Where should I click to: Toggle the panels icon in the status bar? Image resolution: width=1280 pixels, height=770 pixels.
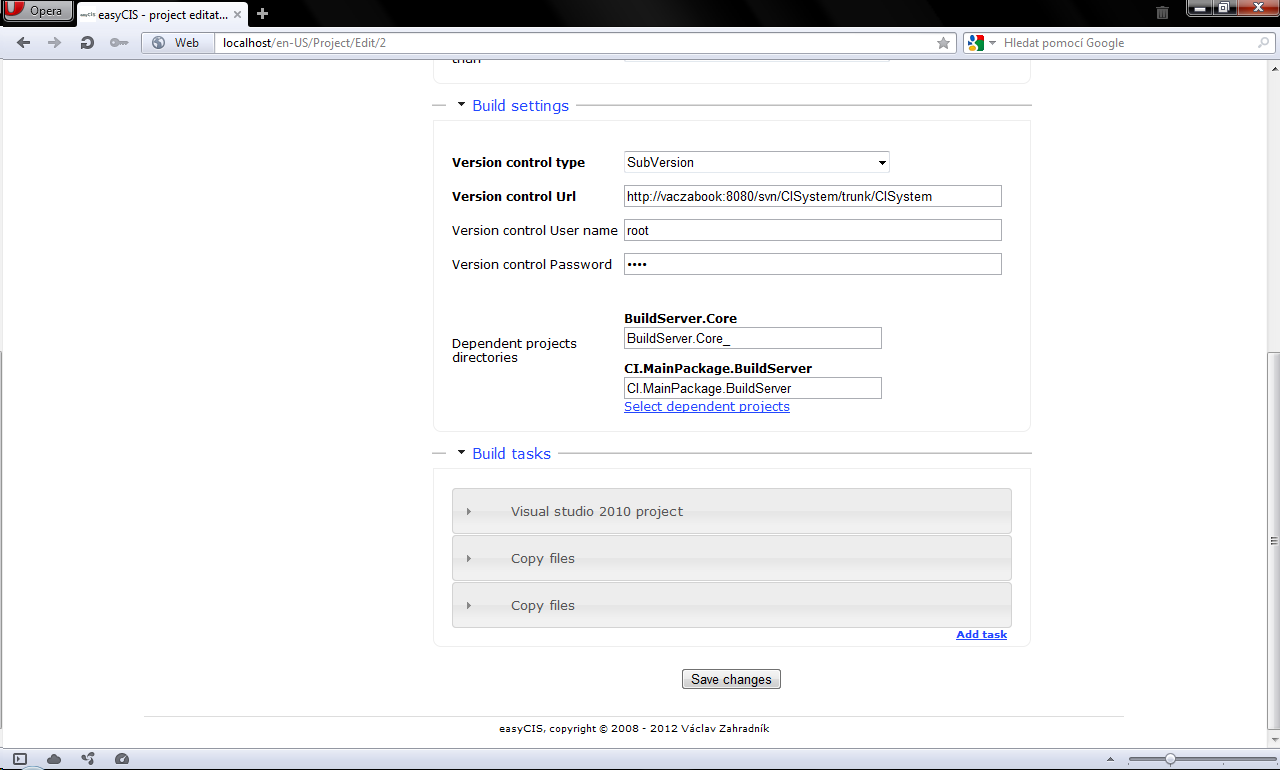pos(20,759)
